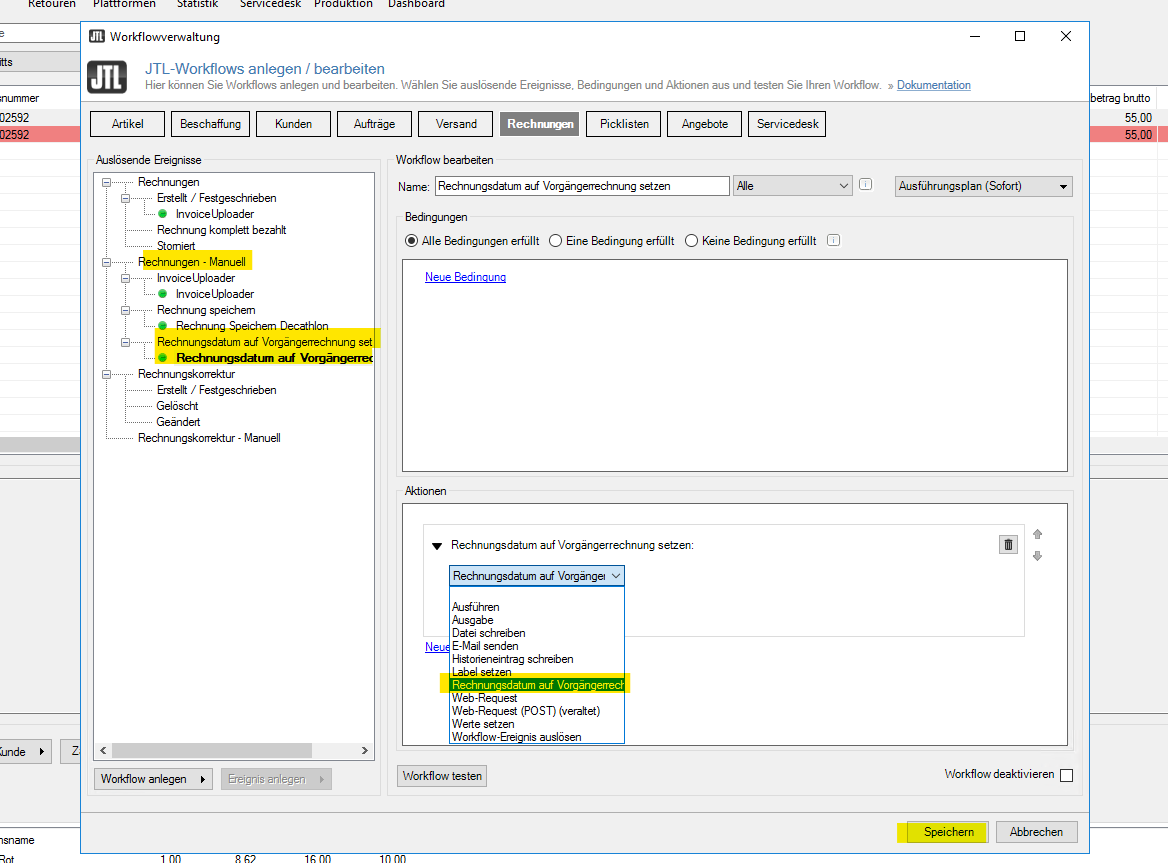Select the Rechnungskorrektur - Manuell tree node
This screenshot has width=1168, height=863.
pos(209,438)
